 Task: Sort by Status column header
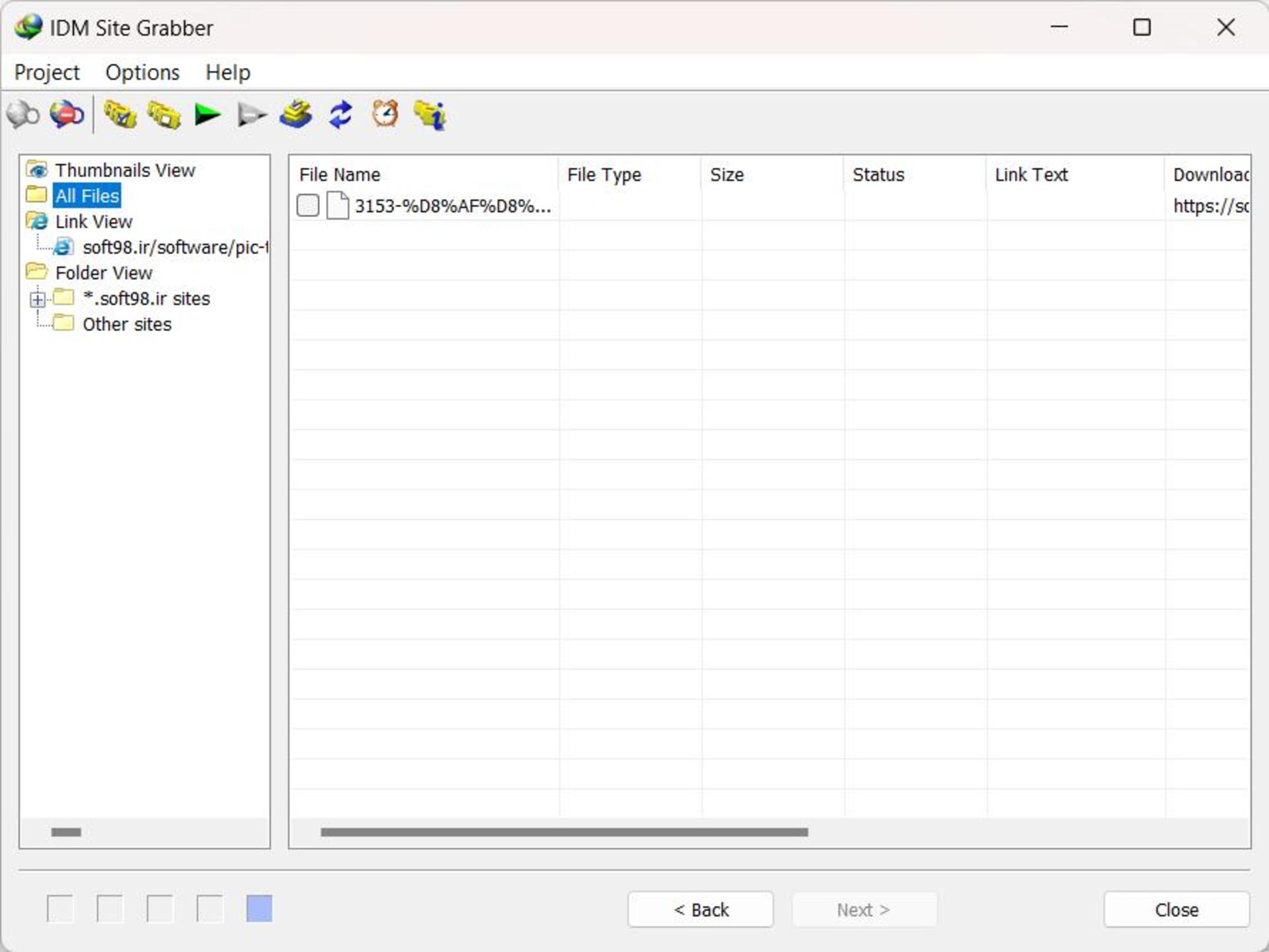915,174
